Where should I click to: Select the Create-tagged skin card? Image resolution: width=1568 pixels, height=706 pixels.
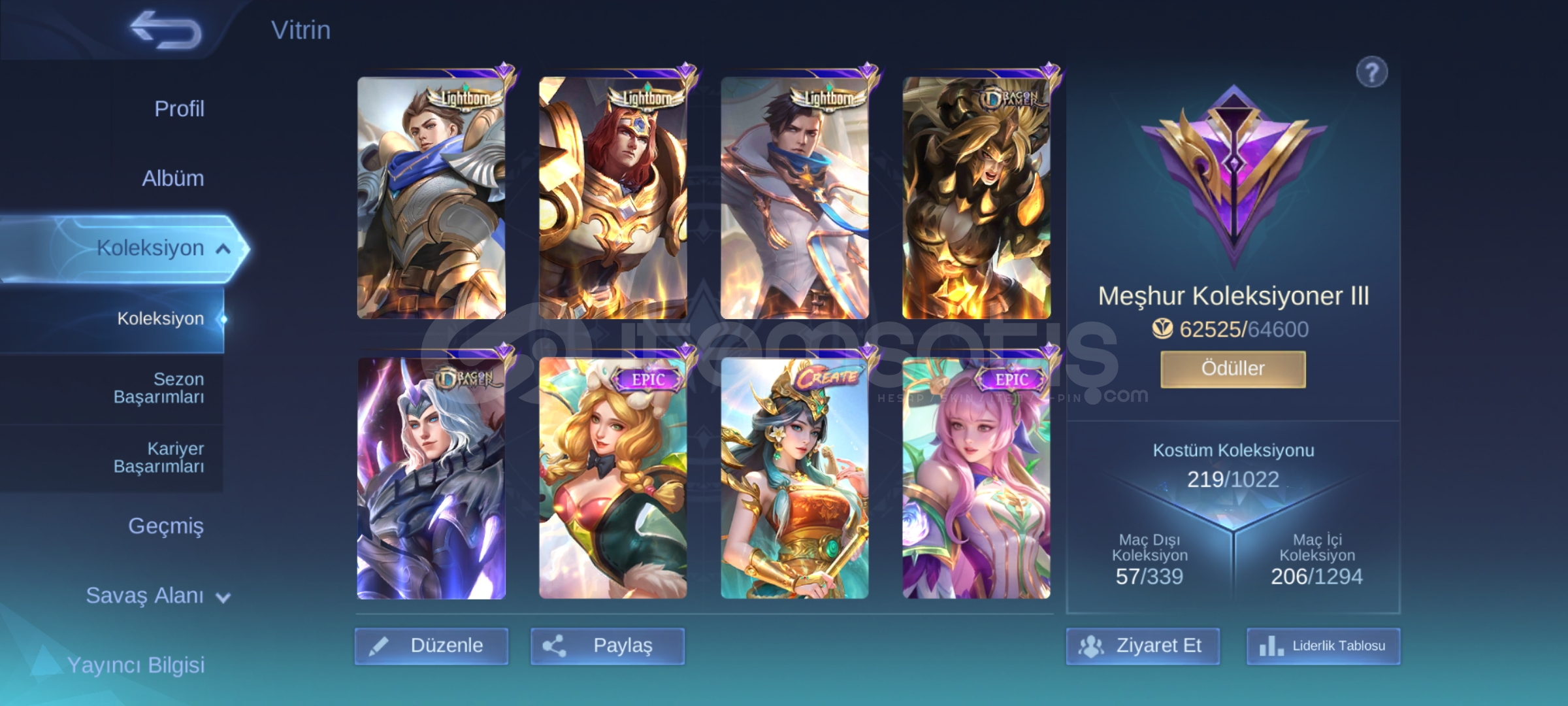(794, 477)
